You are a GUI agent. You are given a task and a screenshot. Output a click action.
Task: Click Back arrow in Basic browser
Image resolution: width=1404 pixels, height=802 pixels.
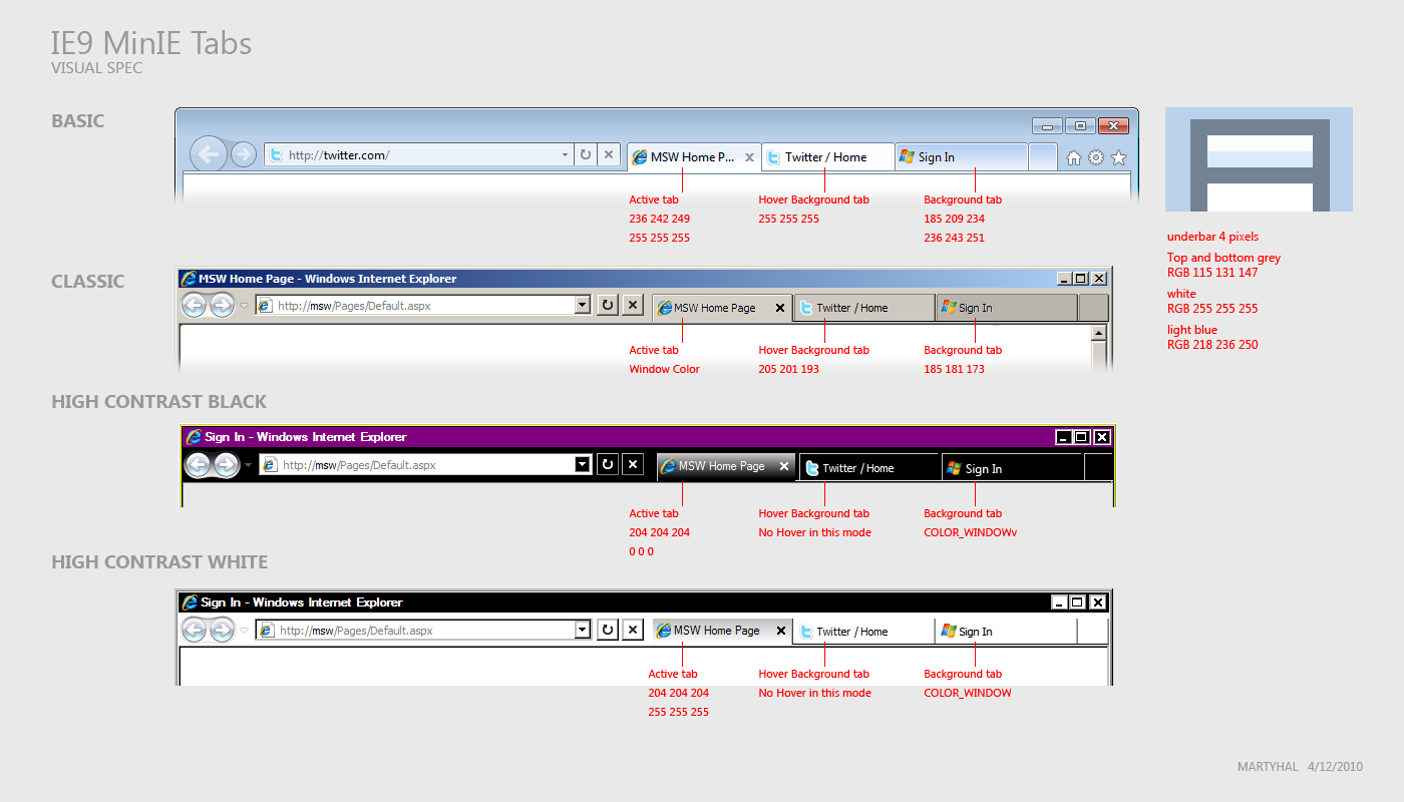208,154
